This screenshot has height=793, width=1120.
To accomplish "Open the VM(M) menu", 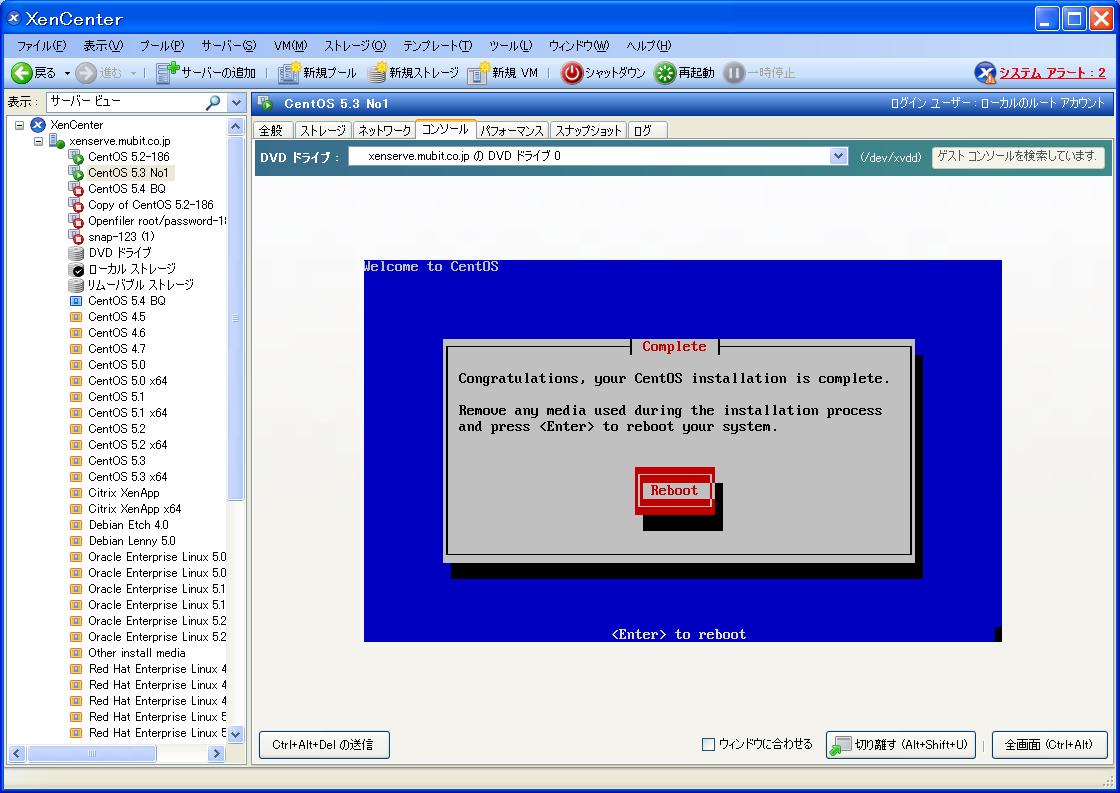I will coord(290,46).
